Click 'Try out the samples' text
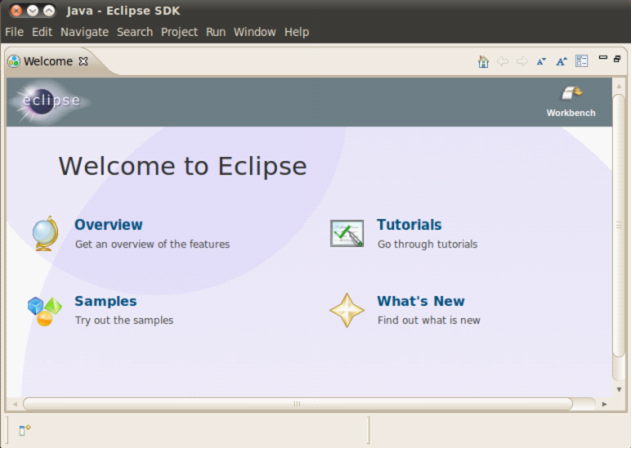Image resolution: width=632 pixels, height=449 pixels. [x=124, y=320]
